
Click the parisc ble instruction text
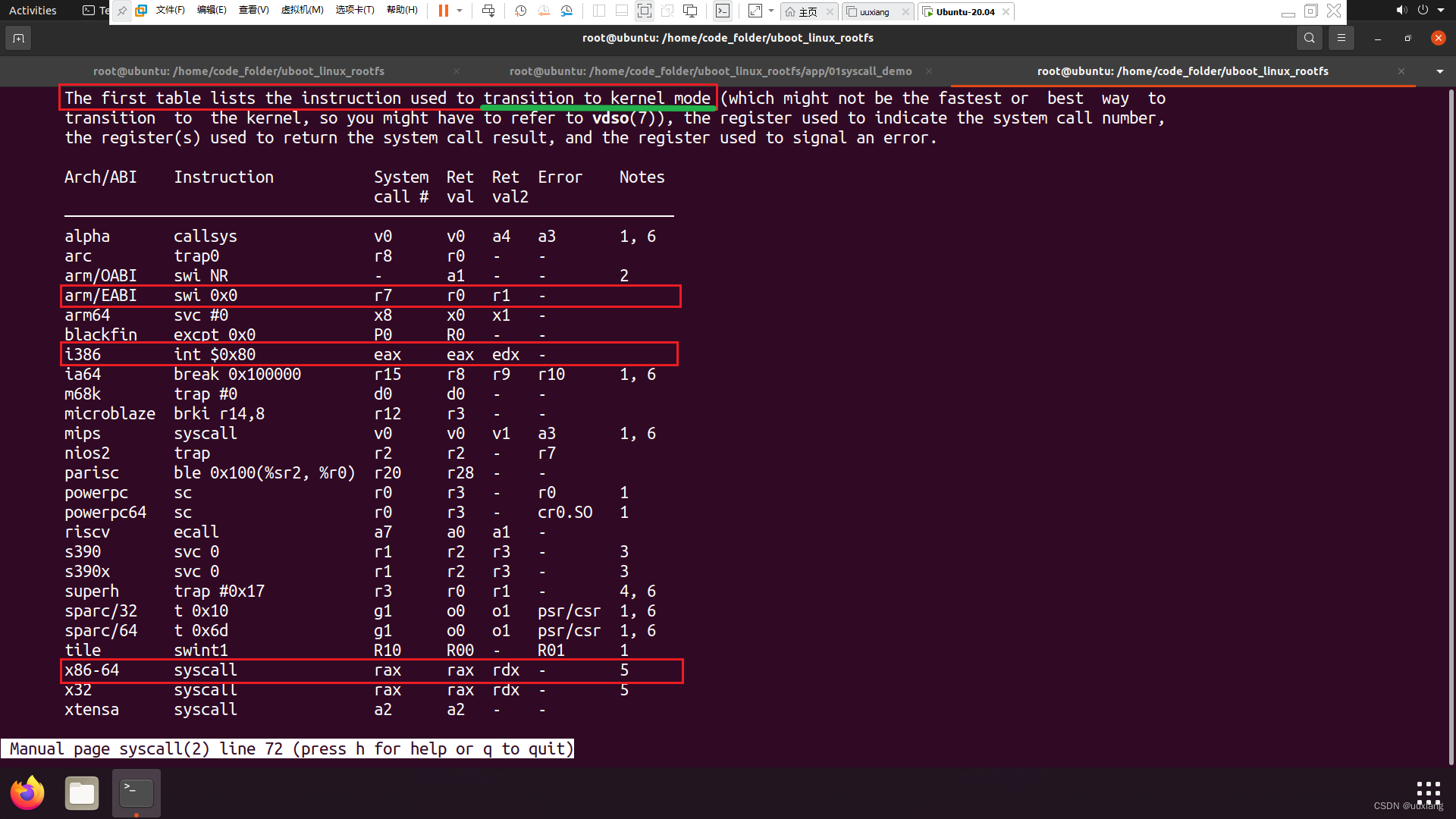pyautogui.click(x=265, y=473)
